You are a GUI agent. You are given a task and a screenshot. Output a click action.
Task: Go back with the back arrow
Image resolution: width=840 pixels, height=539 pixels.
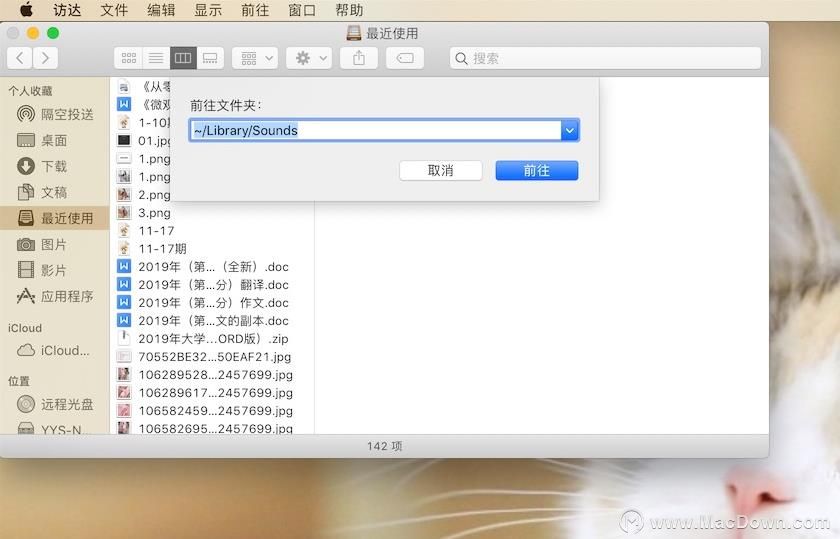(x=20, y=58)
